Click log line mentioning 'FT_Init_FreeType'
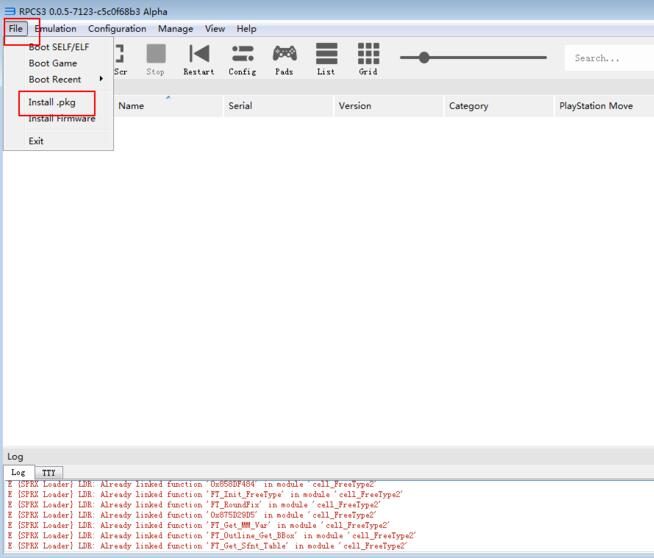Screen dimensions: 654x558 pos(205,495)
